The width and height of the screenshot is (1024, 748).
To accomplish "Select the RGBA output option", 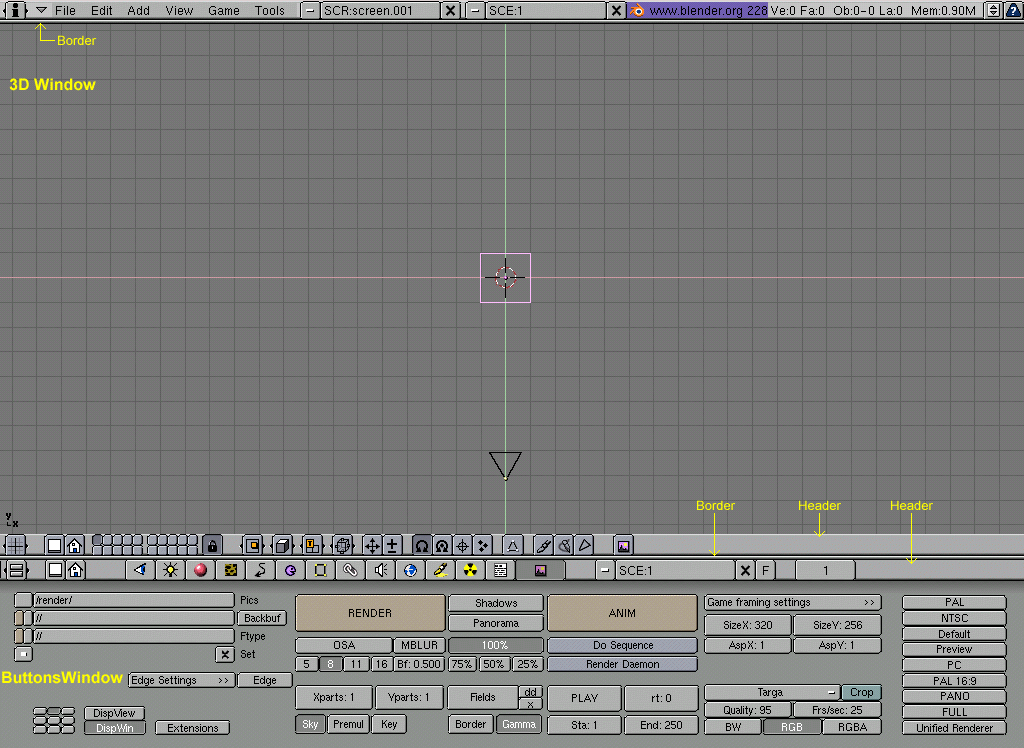I will [852, 727].
